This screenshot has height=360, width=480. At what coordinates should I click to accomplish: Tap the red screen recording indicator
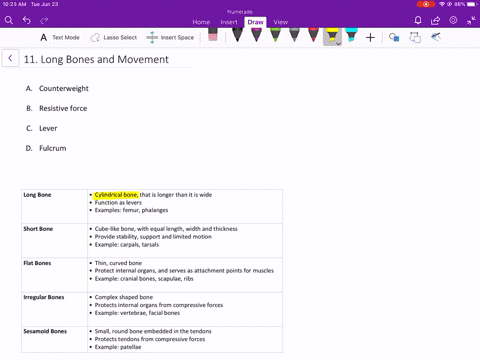tap(426, 4)
